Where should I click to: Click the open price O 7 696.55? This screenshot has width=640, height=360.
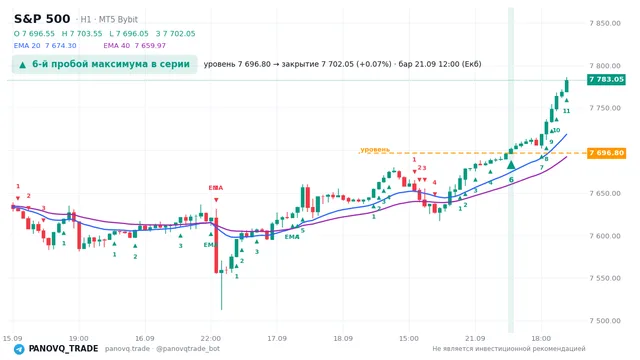click(34, 33)
